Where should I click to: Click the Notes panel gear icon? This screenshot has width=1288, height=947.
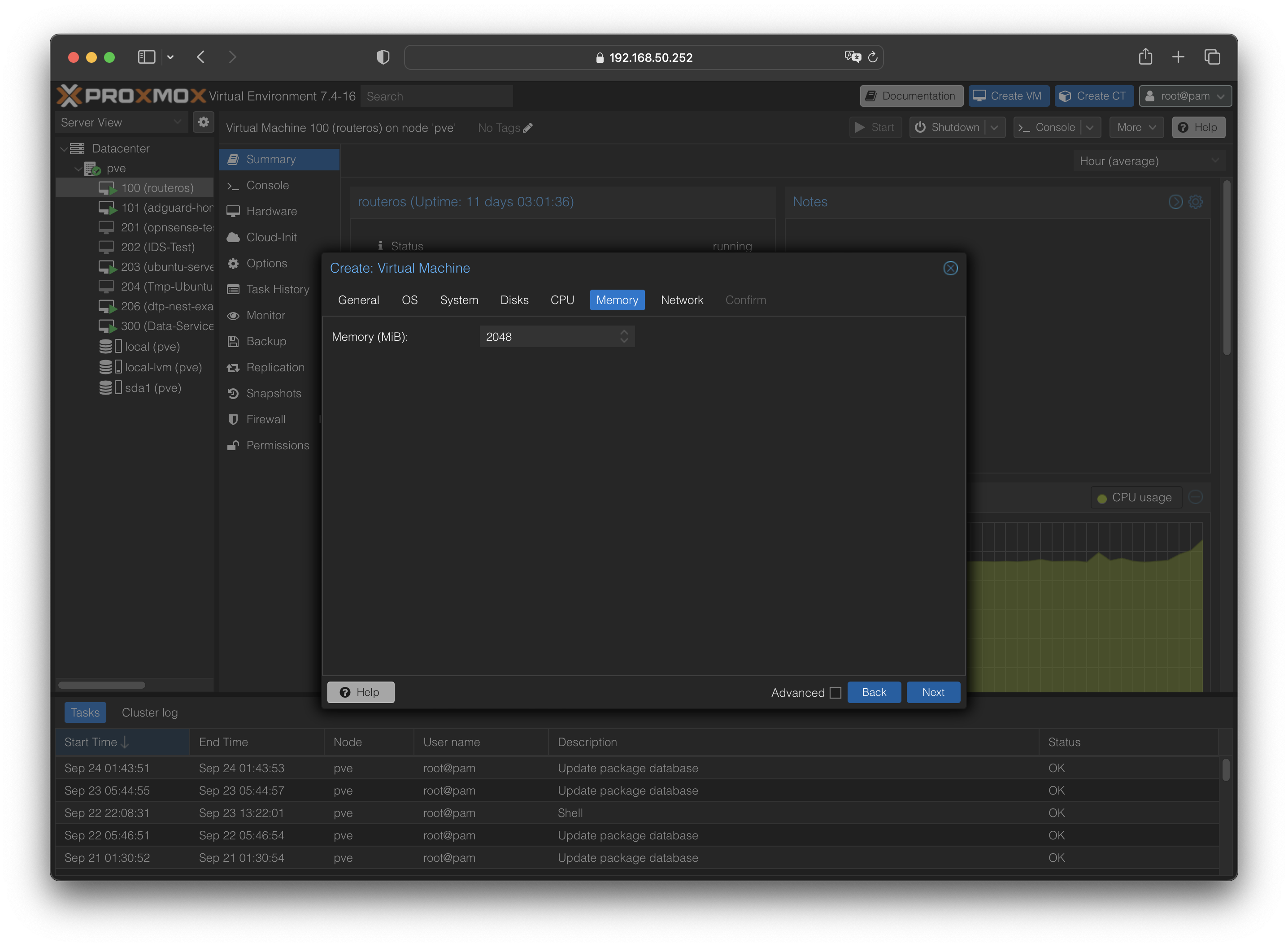pos(1195,202)
